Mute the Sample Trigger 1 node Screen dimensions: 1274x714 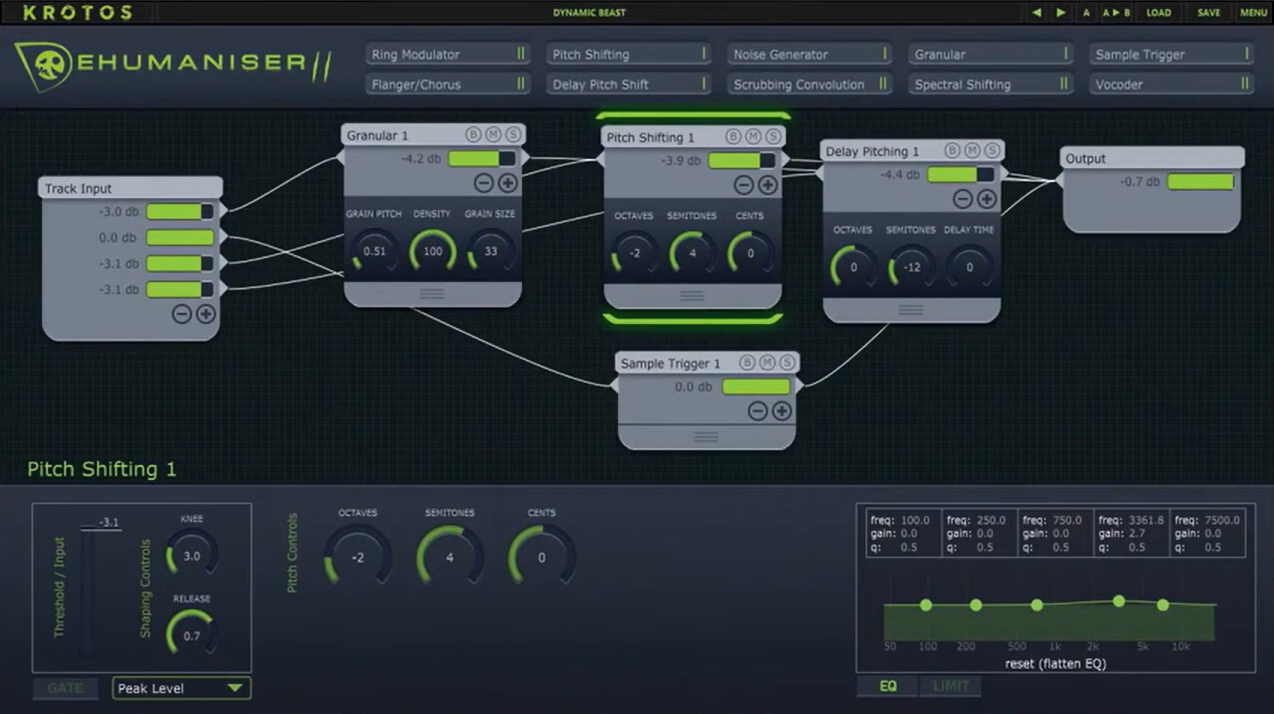pyautogui.click(x=767, y=363)
